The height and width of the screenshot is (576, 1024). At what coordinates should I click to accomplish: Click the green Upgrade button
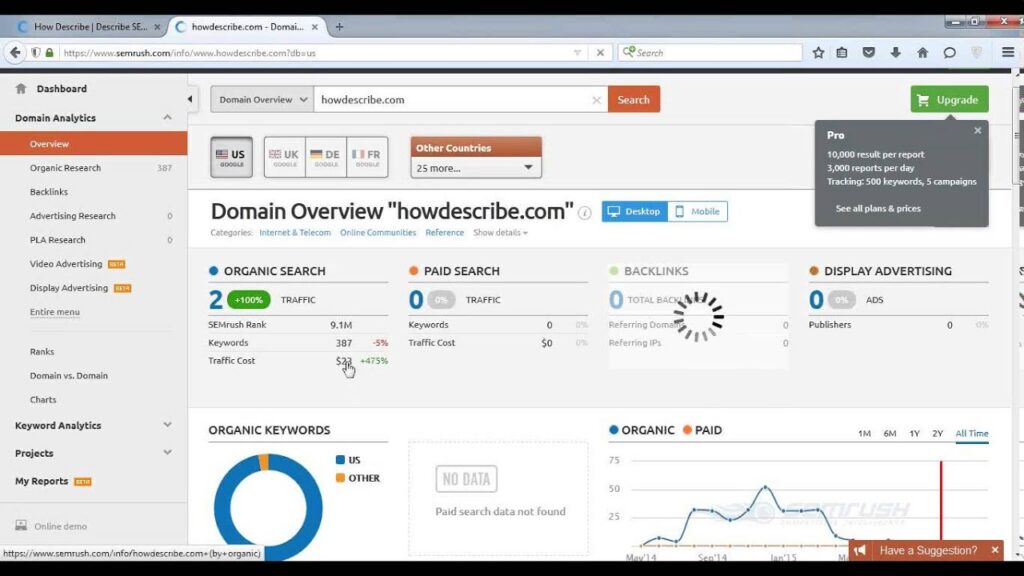950,99
